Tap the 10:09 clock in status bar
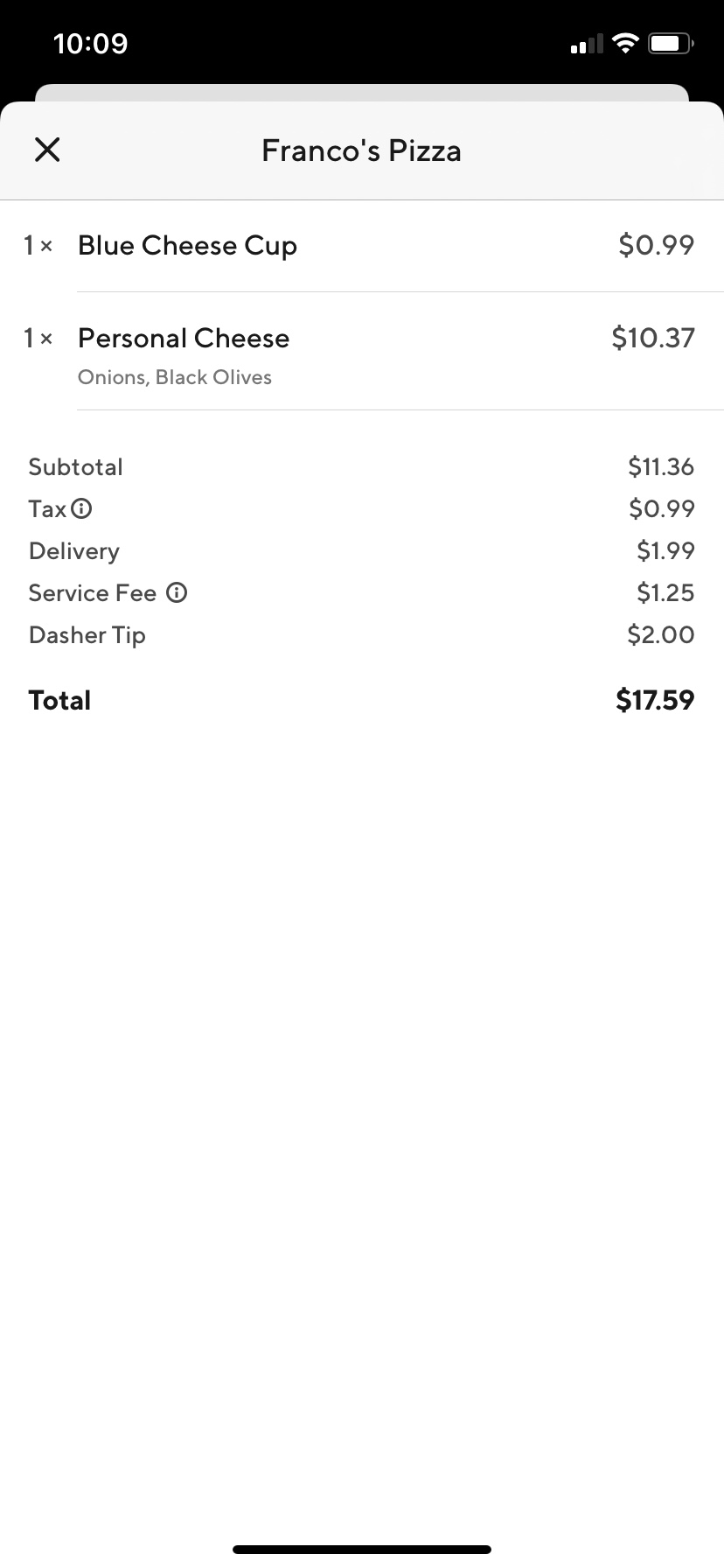This screenshot has height=1568, width=724. tap(91, 44)
